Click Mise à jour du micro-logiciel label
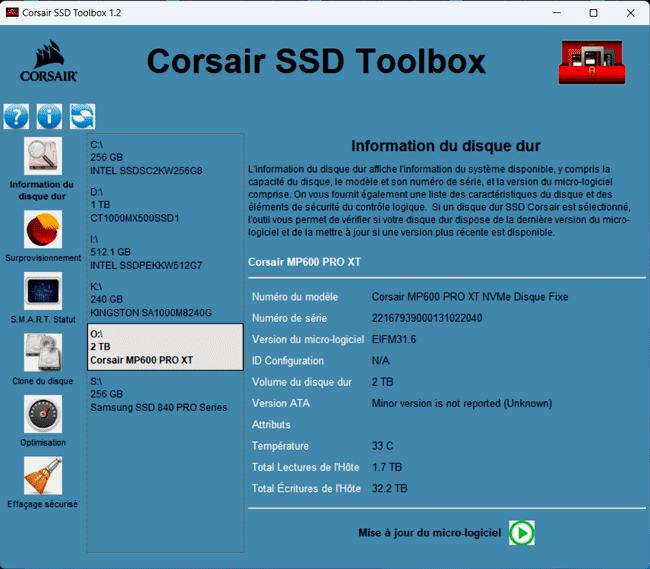This screenshot has width=650, height=569. tap(429, 533)
